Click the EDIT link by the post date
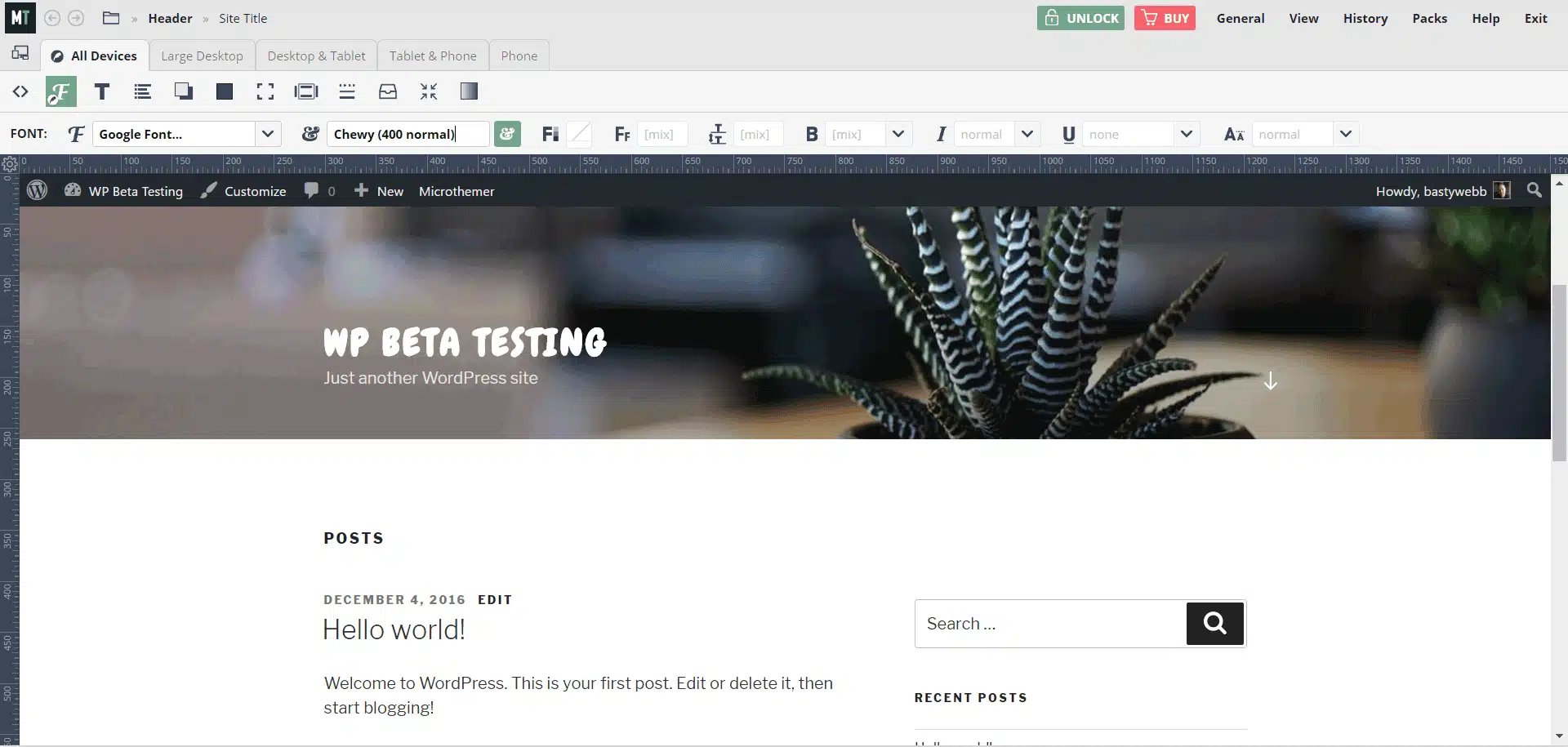The height and width of the screenshot is (747, 1568). point(495,599)
